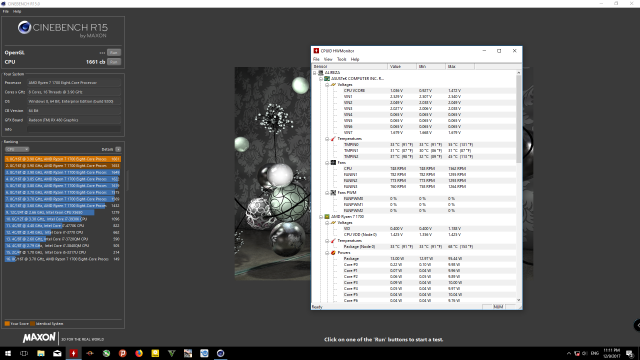This screenshot has height=360, width=640.
Task: Click the Max column header
Action: 460,67
